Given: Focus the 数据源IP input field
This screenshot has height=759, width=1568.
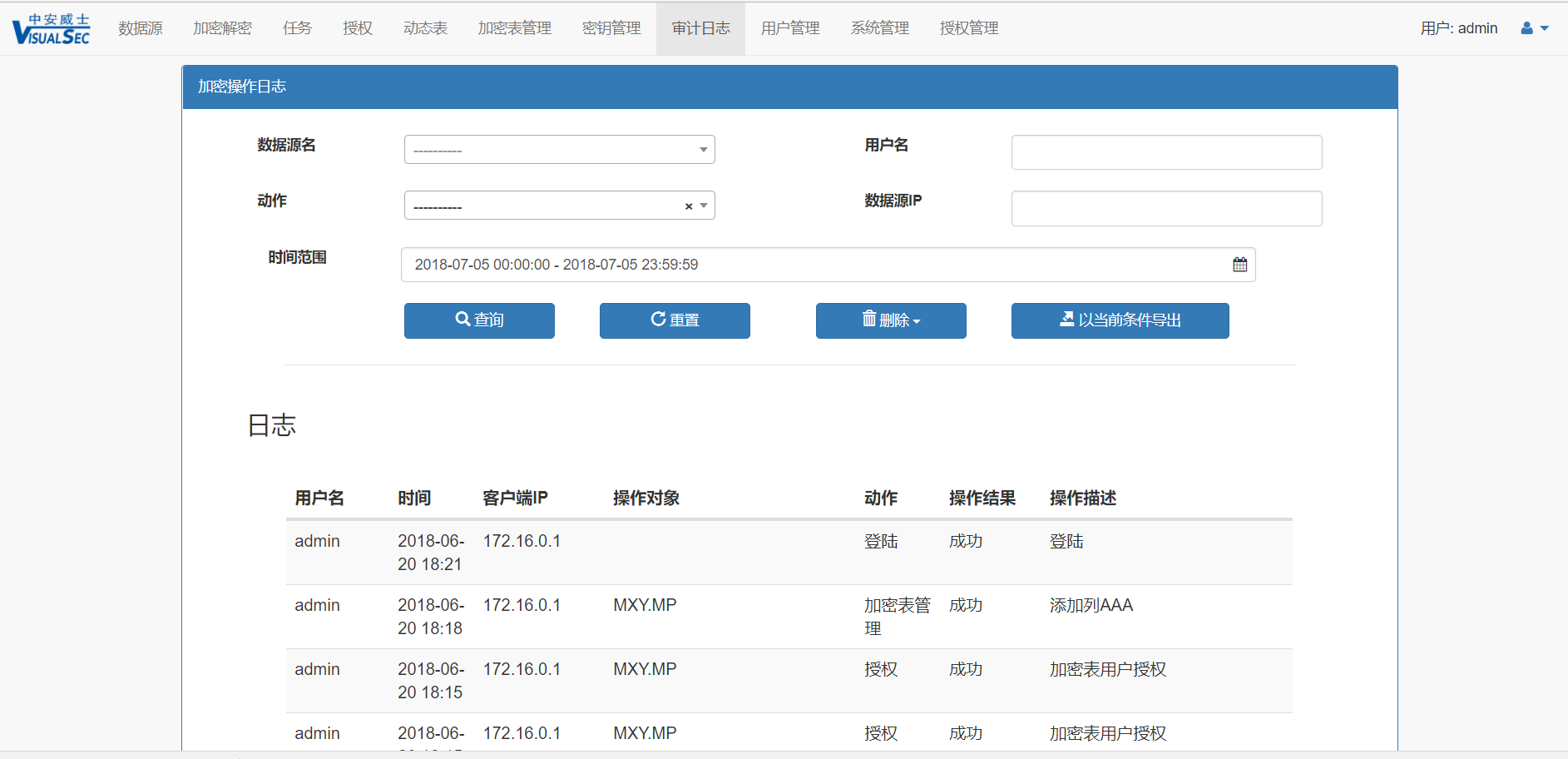Looking at the screenshot, I should (1167, 208).
